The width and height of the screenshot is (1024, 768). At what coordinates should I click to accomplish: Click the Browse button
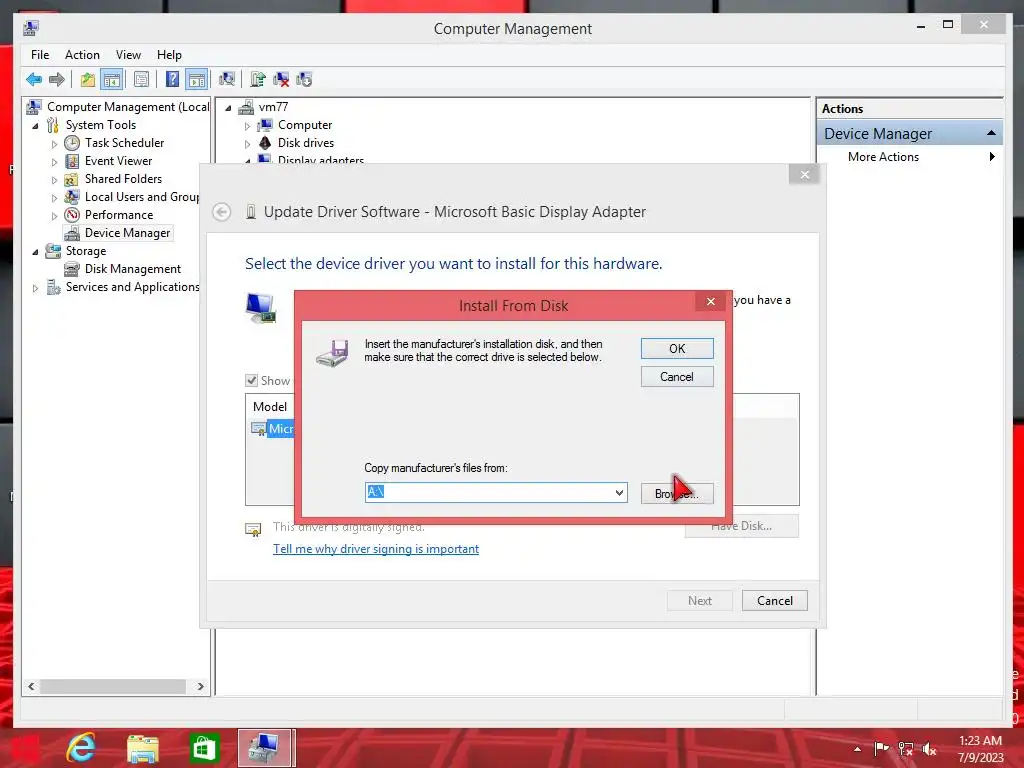tap(677, 494)
